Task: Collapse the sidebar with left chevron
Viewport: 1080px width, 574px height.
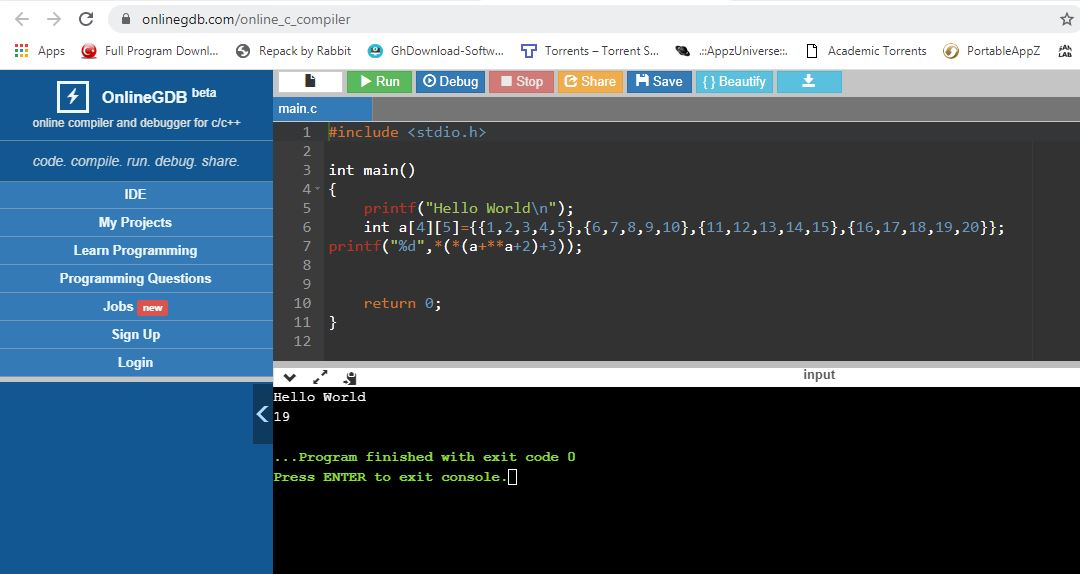Action: pyautogui.click(x=262, y=413)
